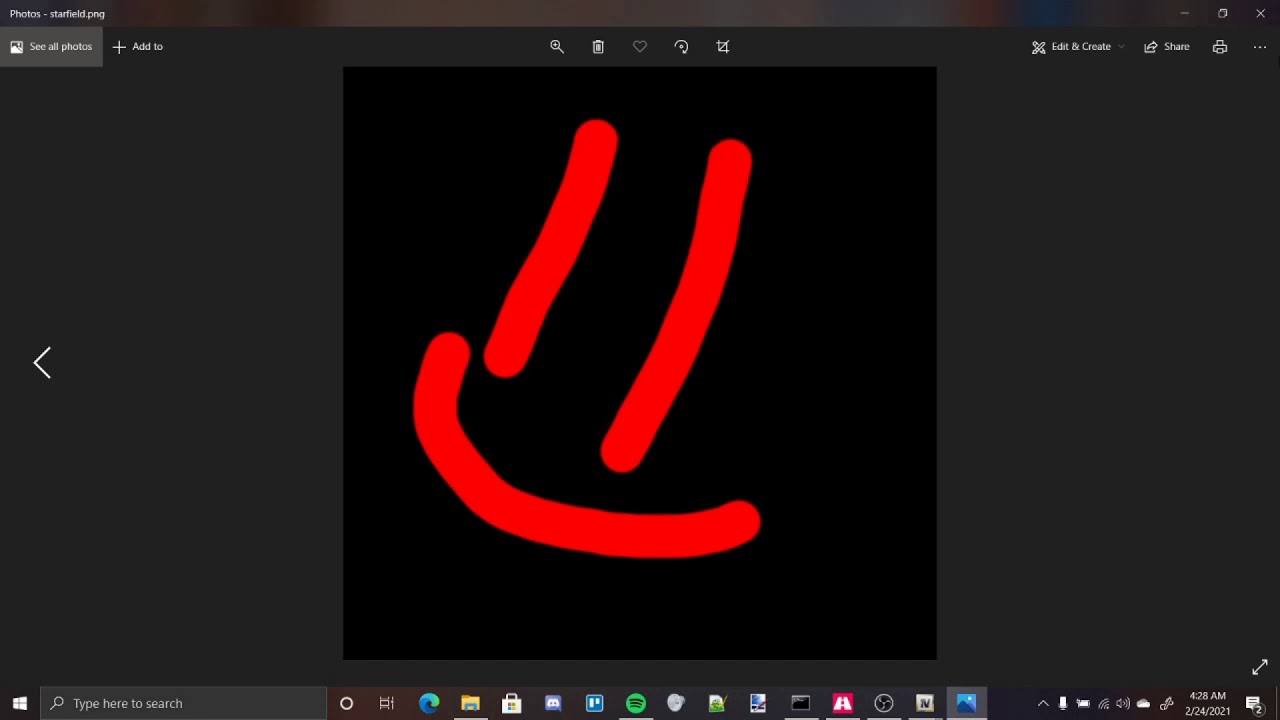The height and width of the screenshot is (720, 1280).
Task: Open notification action center
Action: point(1255,703)
